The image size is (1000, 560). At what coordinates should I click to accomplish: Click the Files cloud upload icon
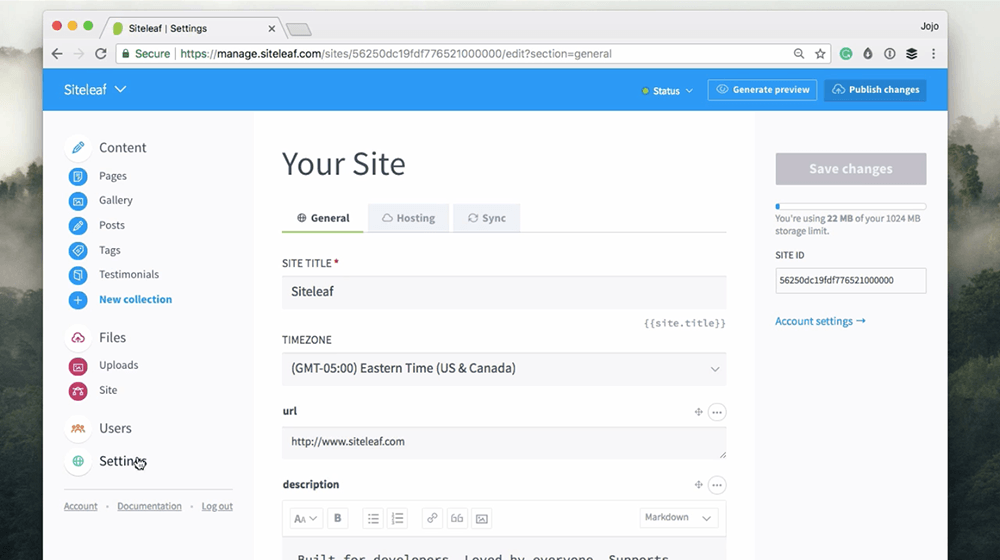78,337
